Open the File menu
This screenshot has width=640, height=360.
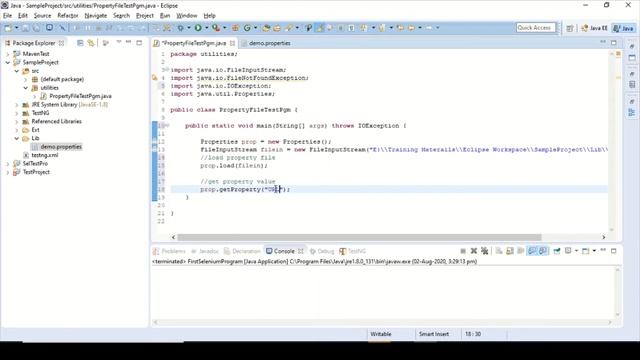tap(7, 16)
